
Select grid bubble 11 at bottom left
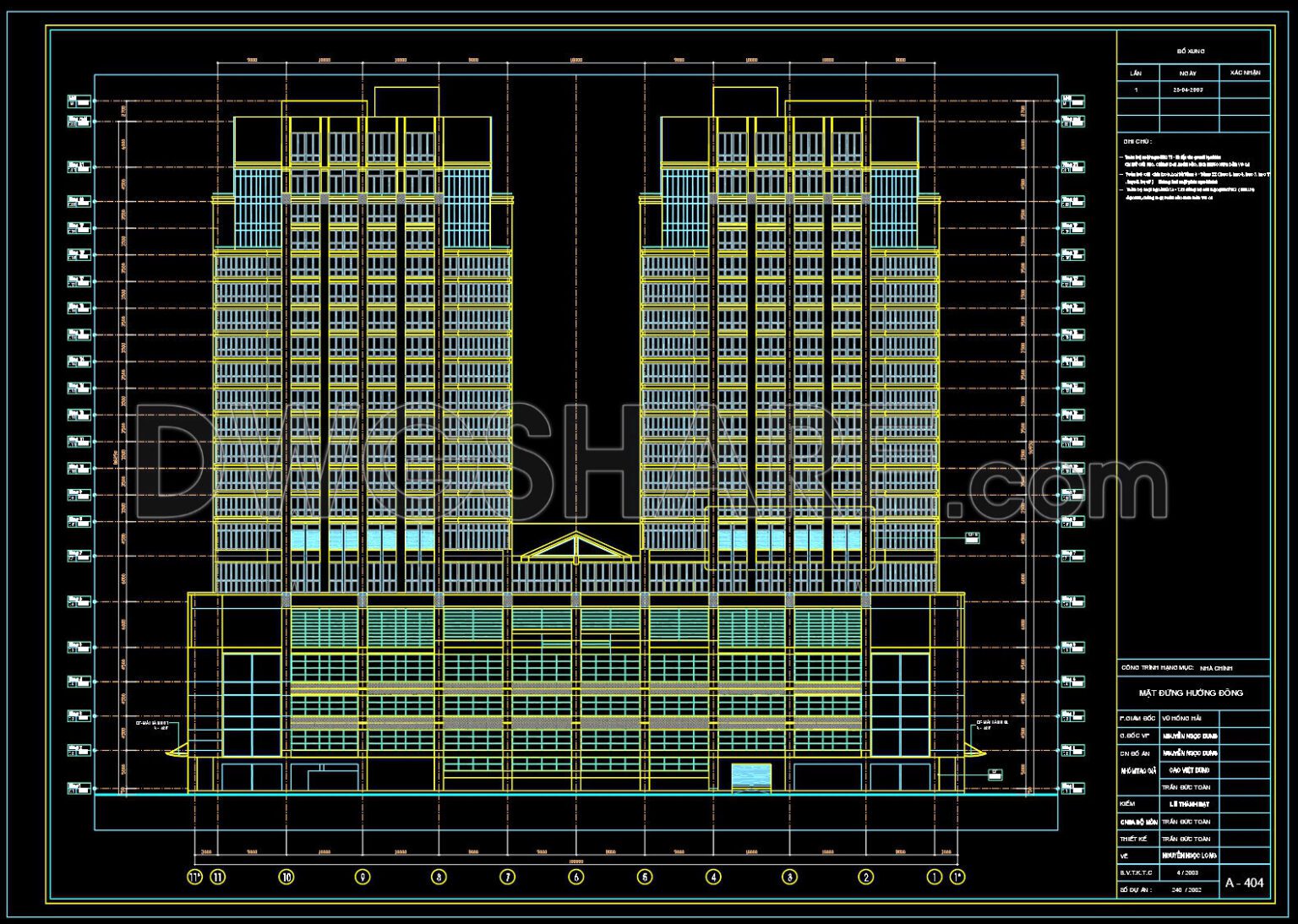point(218,877)
